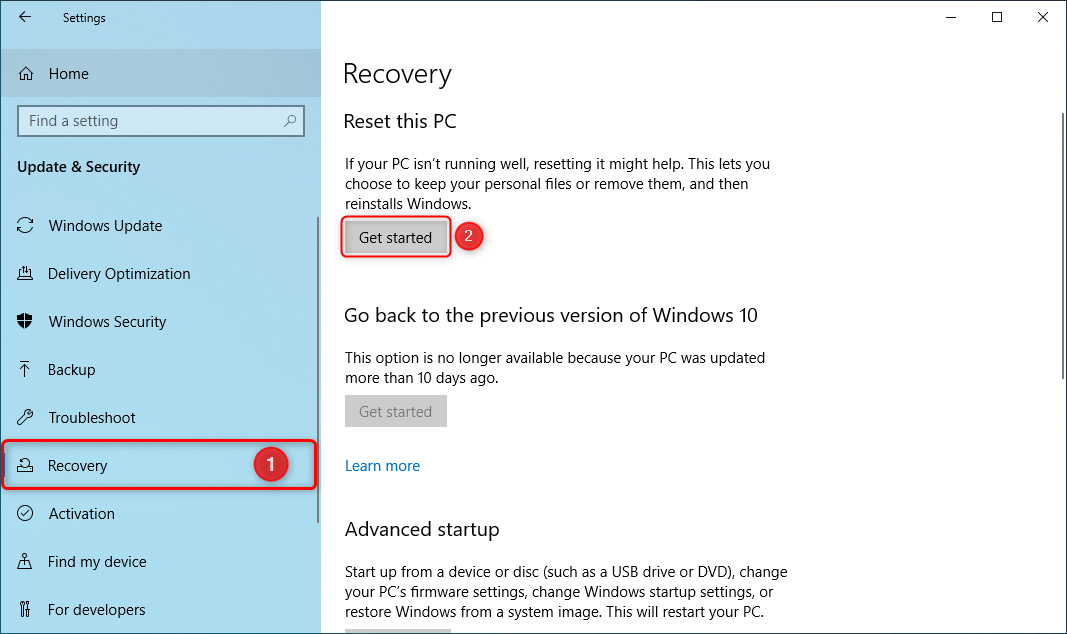Close the Settings window
Screen dimensions: 1067x634
click(1043, 17)
